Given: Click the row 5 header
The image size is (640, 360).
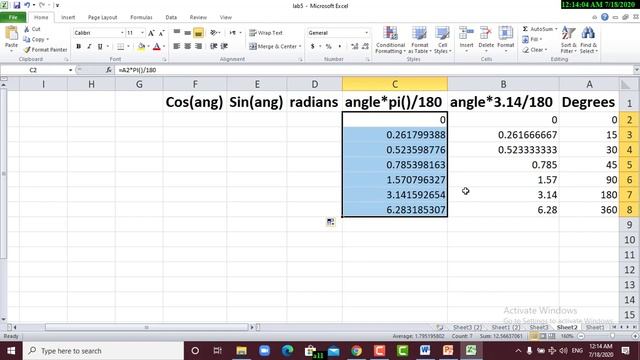Looking at the screenshot, I should 629,165.
